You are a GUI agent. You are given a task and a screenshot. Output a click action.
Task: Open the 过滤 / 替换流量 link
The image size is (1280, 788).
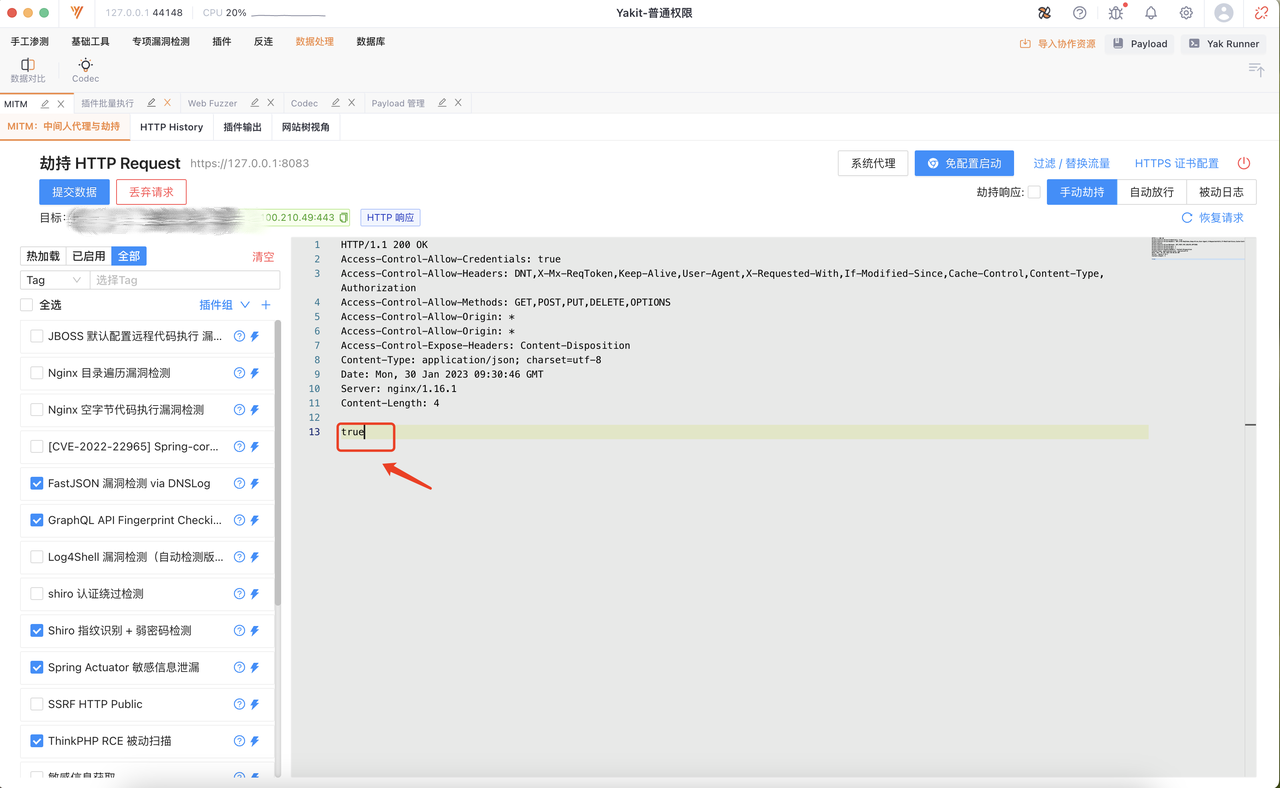1072,163
